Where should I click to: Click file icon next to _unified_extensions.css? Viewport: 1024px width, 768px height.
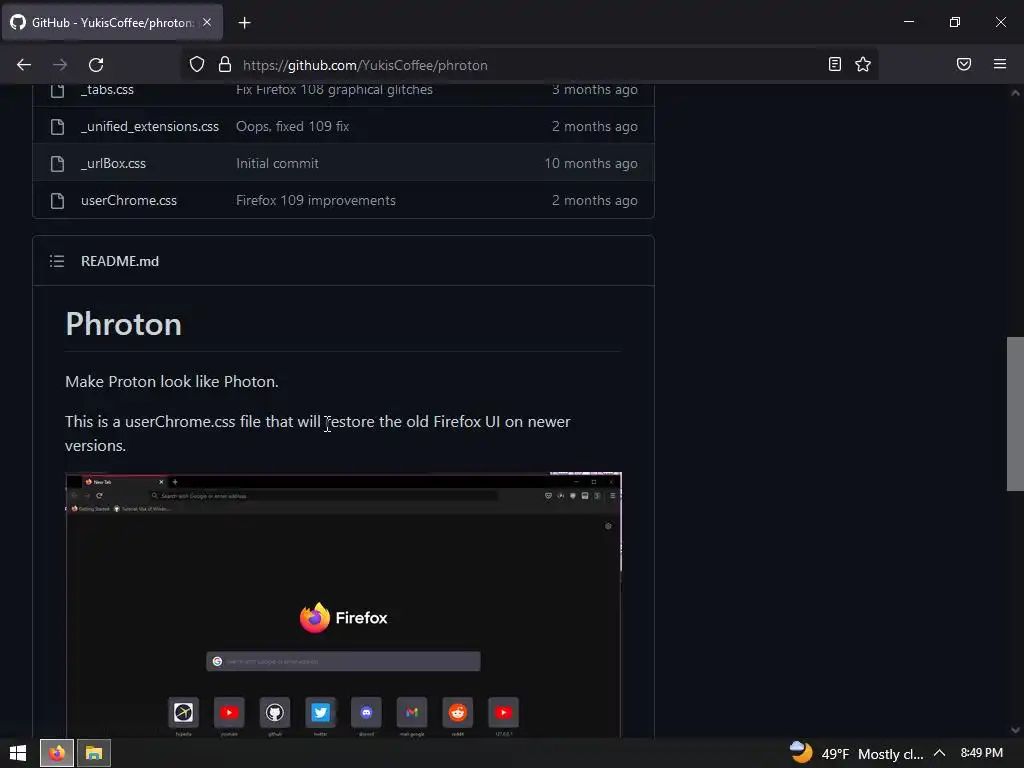coord(57,127)
